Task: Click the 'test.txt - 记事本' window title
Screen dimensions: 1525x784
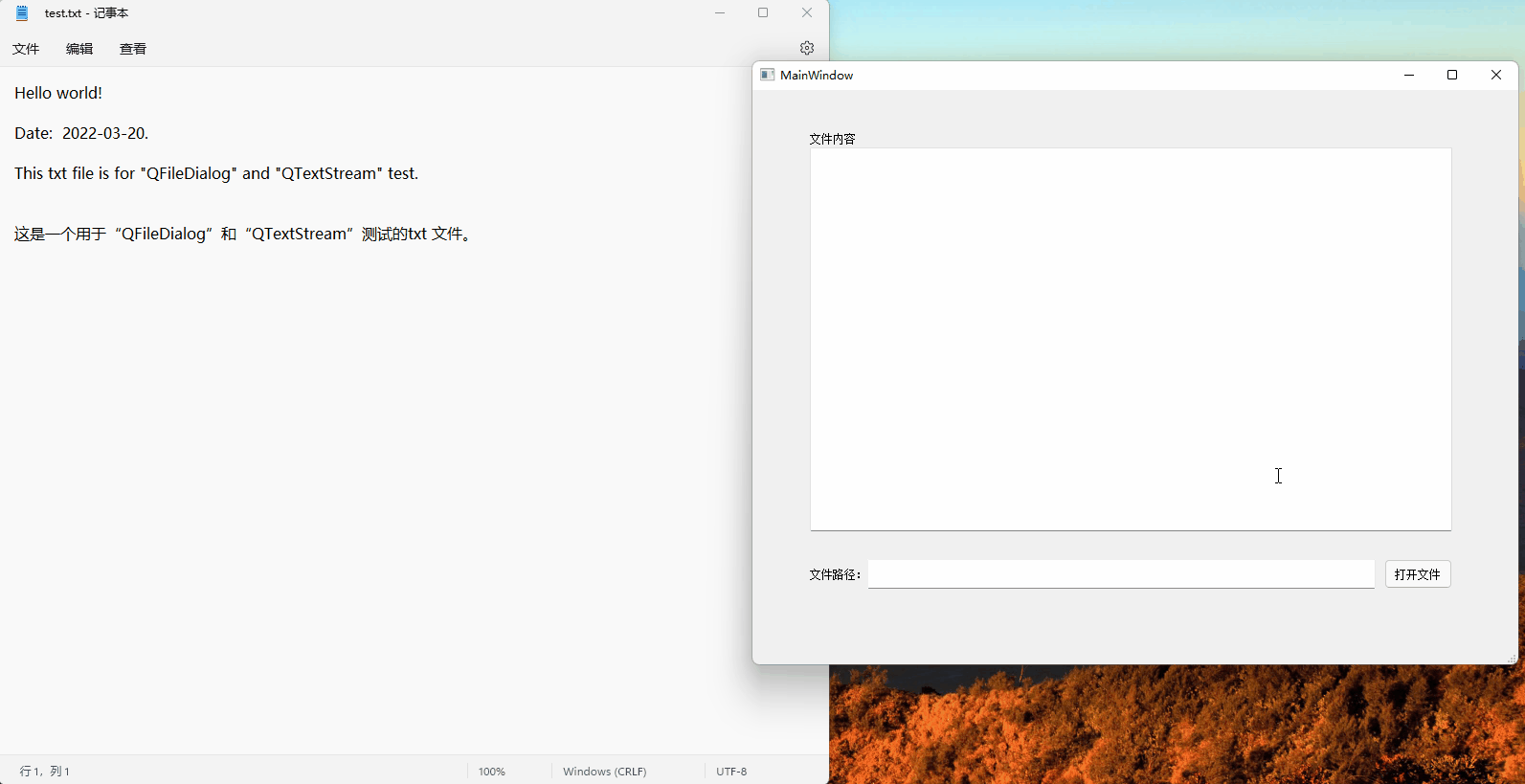Action: click(86, 13)
